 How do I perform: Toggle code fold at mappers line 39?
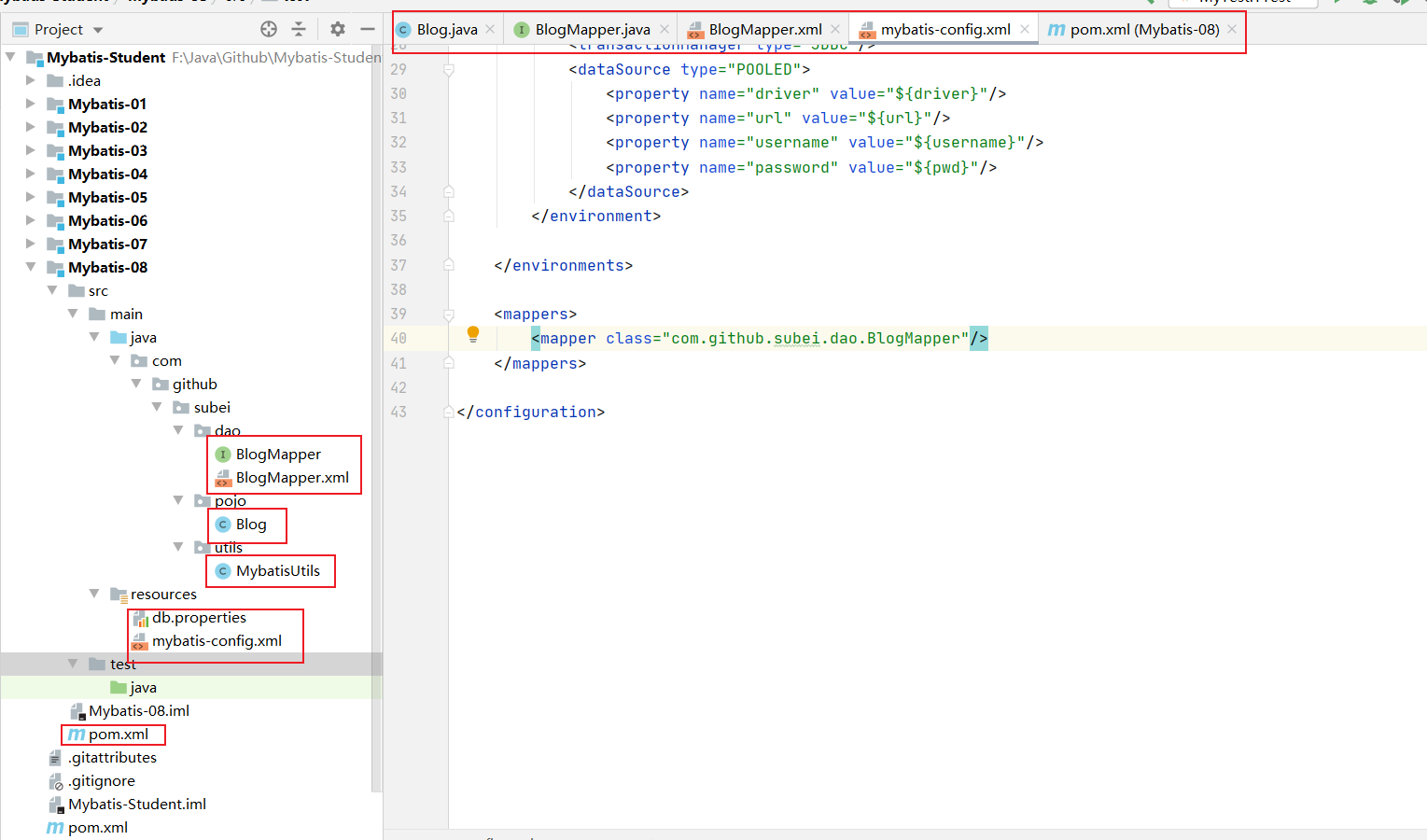point(449,315)
